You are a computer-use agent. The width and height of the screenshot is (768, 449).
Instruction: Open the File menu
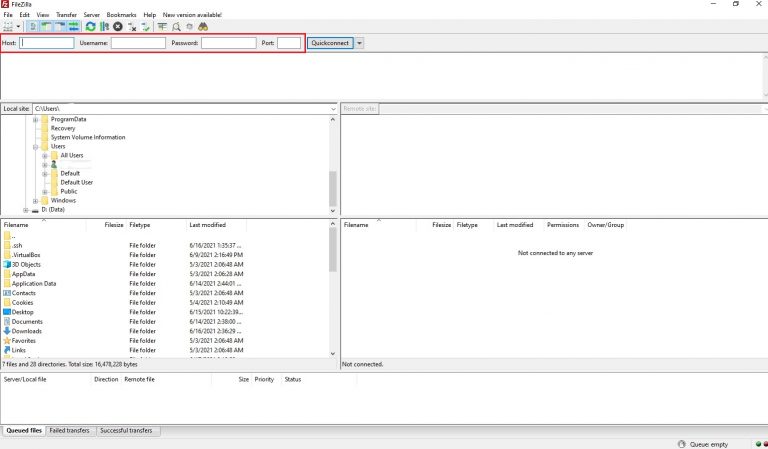(8, 15)
